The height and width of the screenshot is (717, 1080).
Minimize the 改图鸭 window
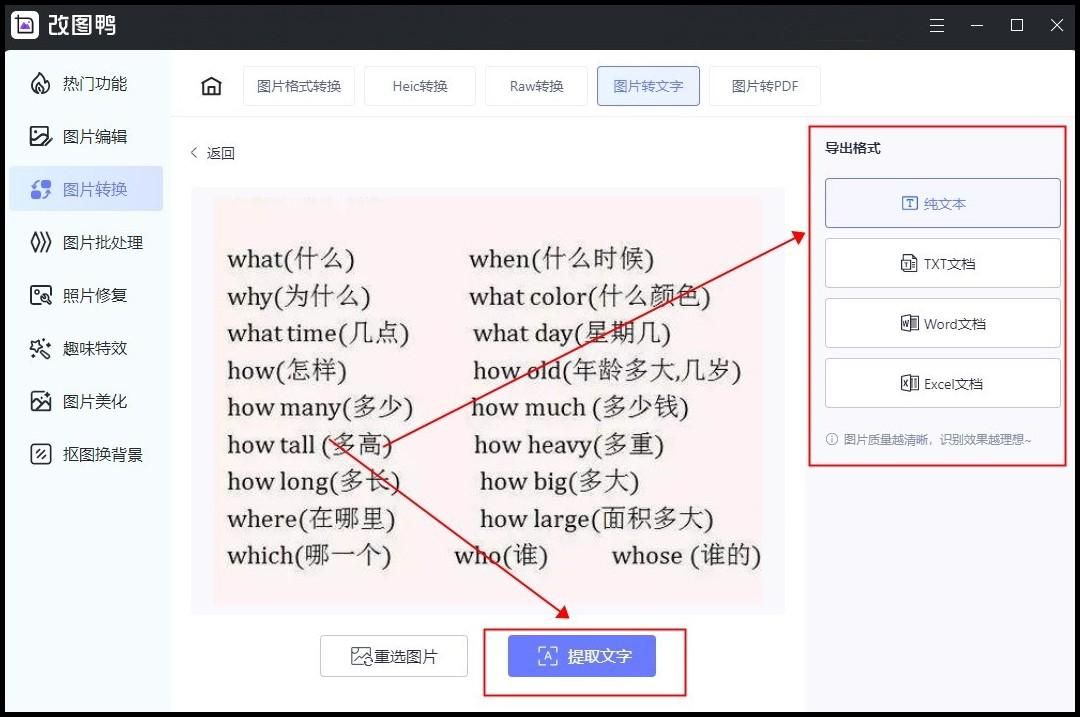coord(977,25)
